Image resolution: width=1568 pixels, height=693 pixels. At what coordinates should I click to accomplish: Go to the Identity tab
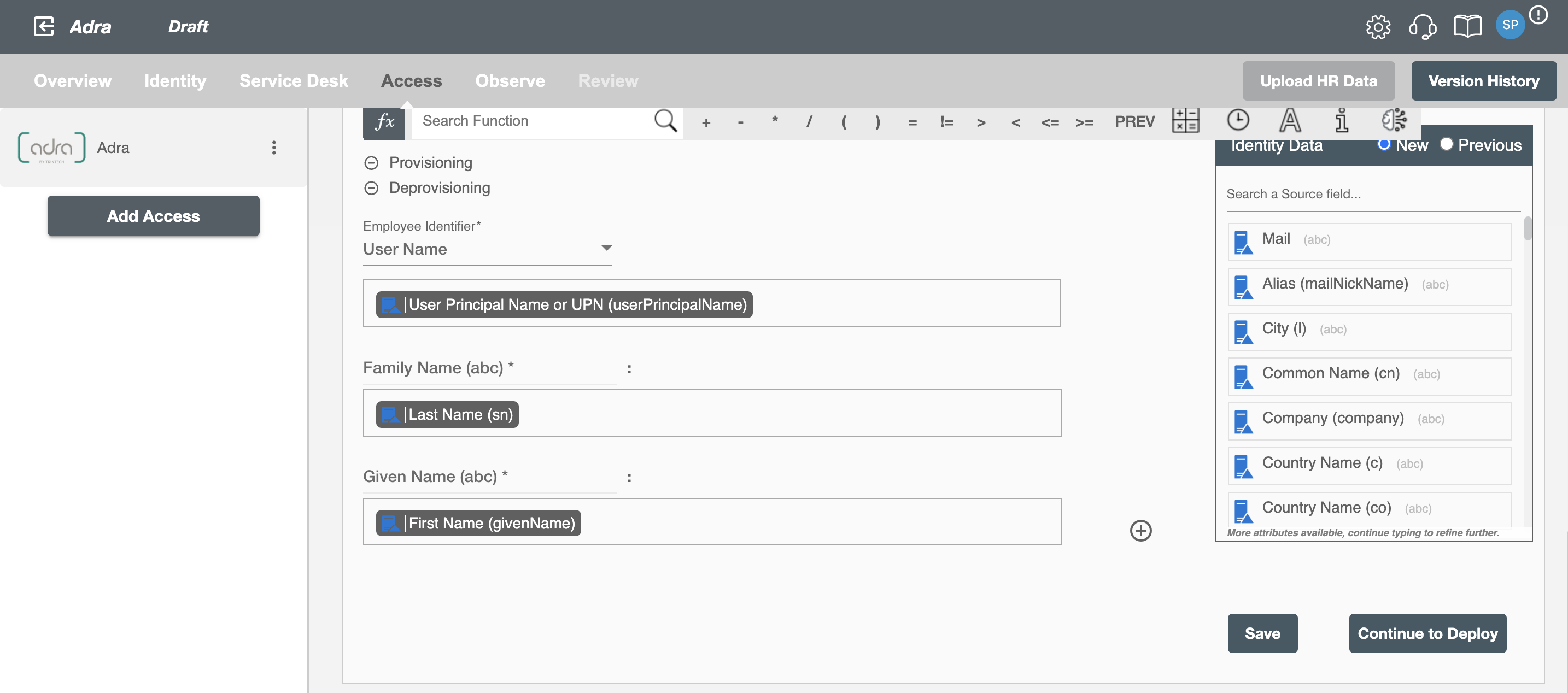175,81
